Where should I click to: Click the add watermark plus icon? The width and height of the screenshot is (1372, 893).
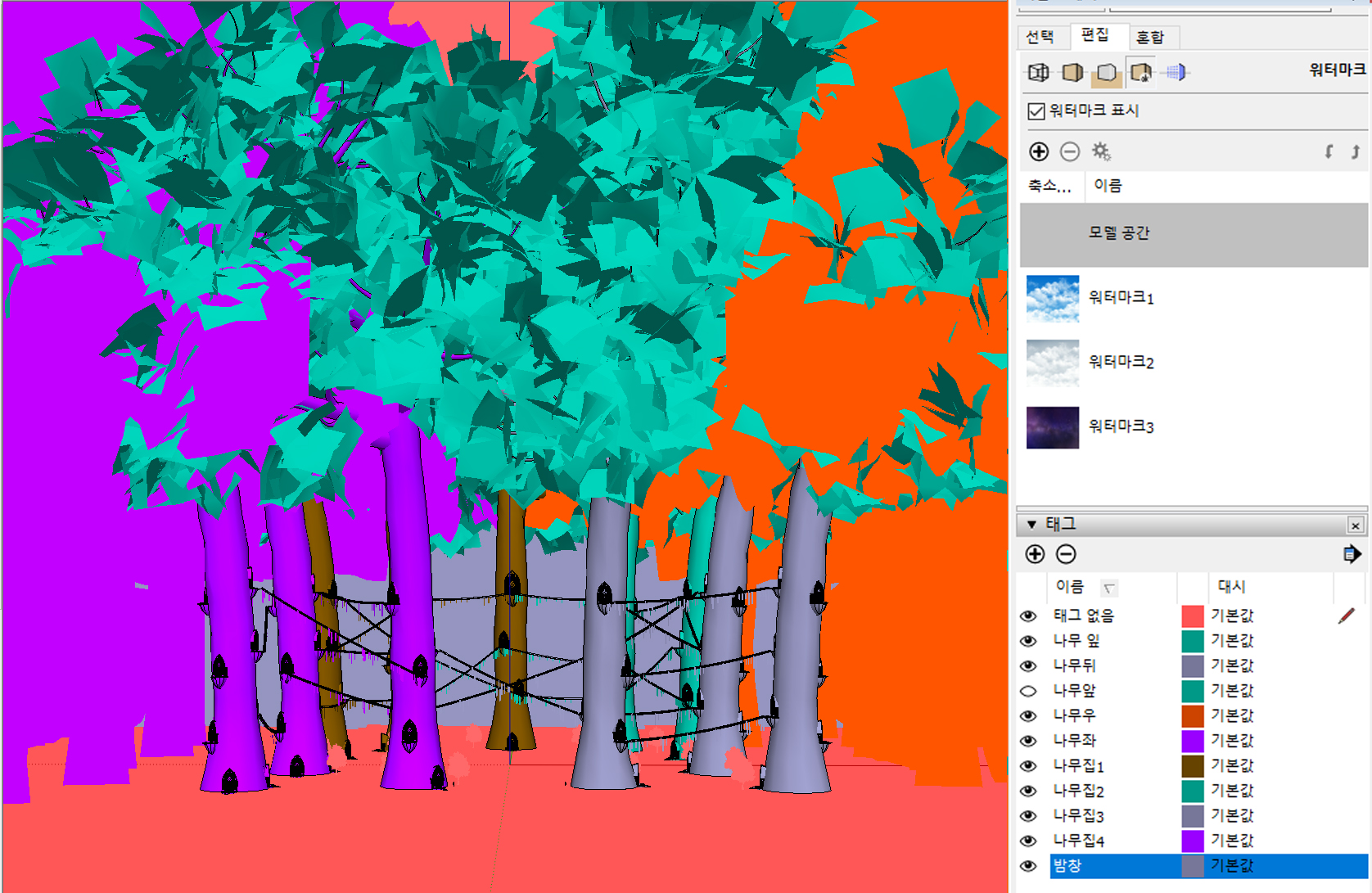pyautogui.click(x=1038, y=151)
